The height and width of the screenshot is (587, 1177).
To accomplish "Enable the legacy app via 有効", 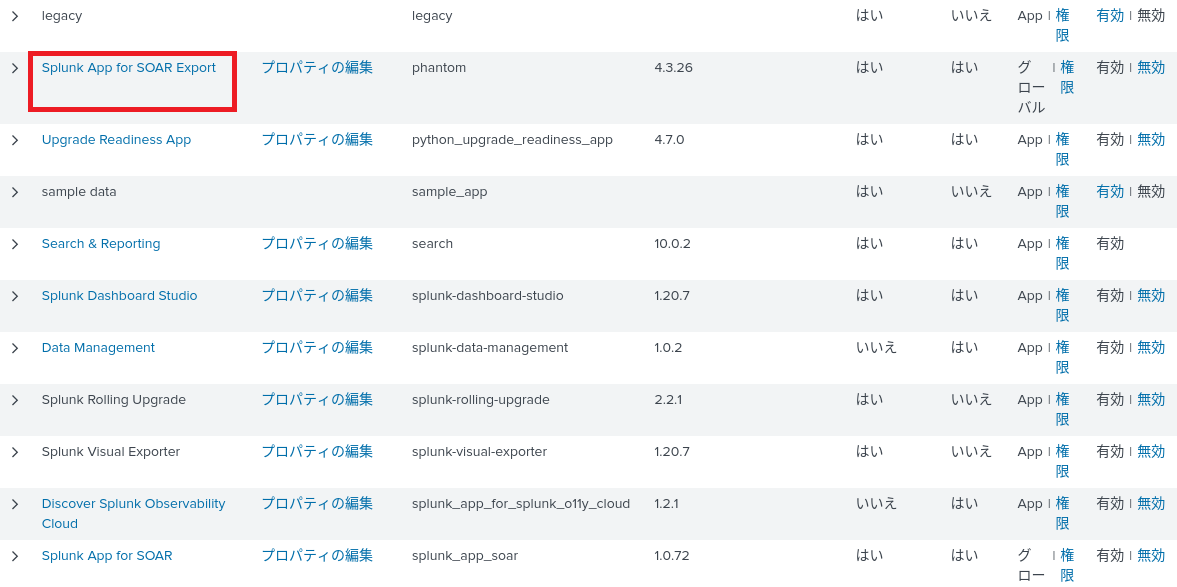I will pos(1110,16).
